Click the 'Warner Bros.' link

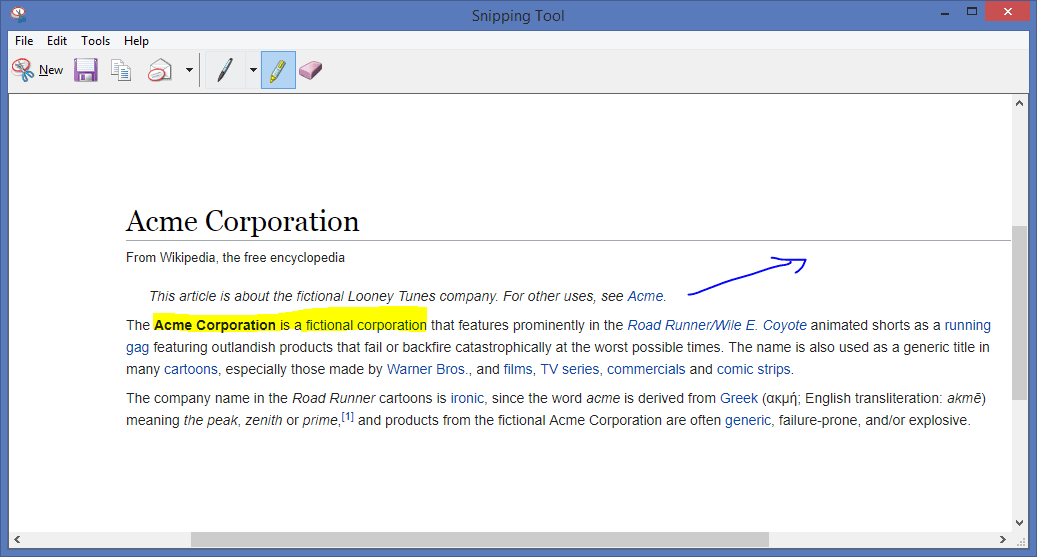pyautogui.click(x=427, y=369)
